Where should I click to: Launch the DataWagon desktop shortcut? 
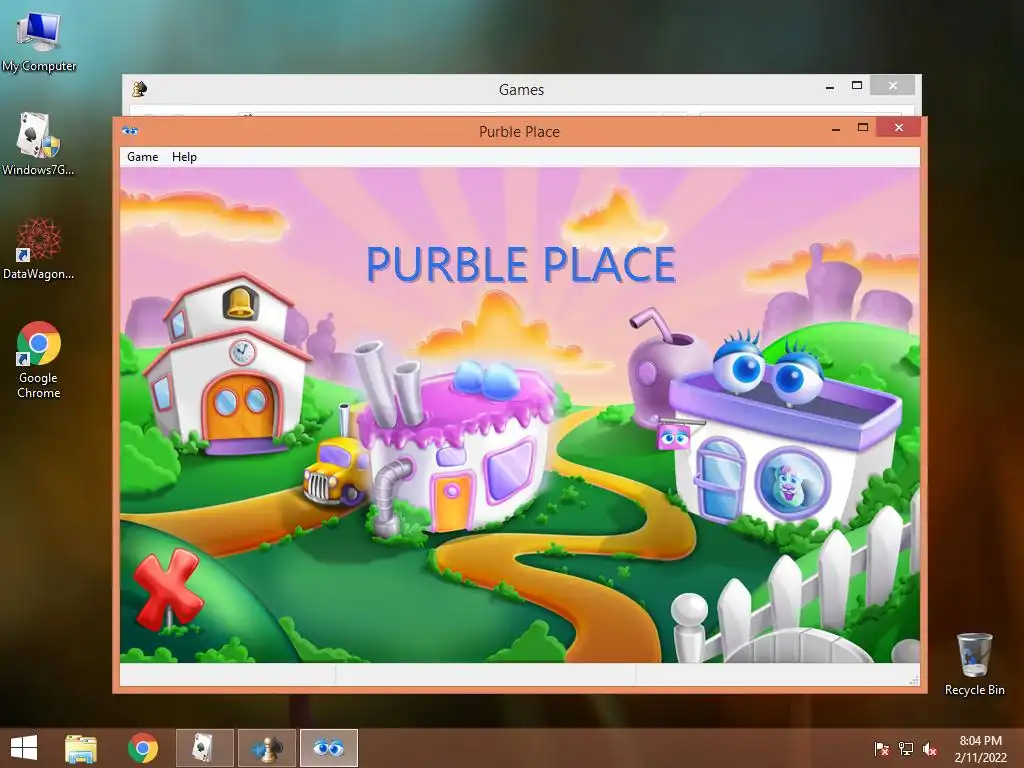point(39,248)
